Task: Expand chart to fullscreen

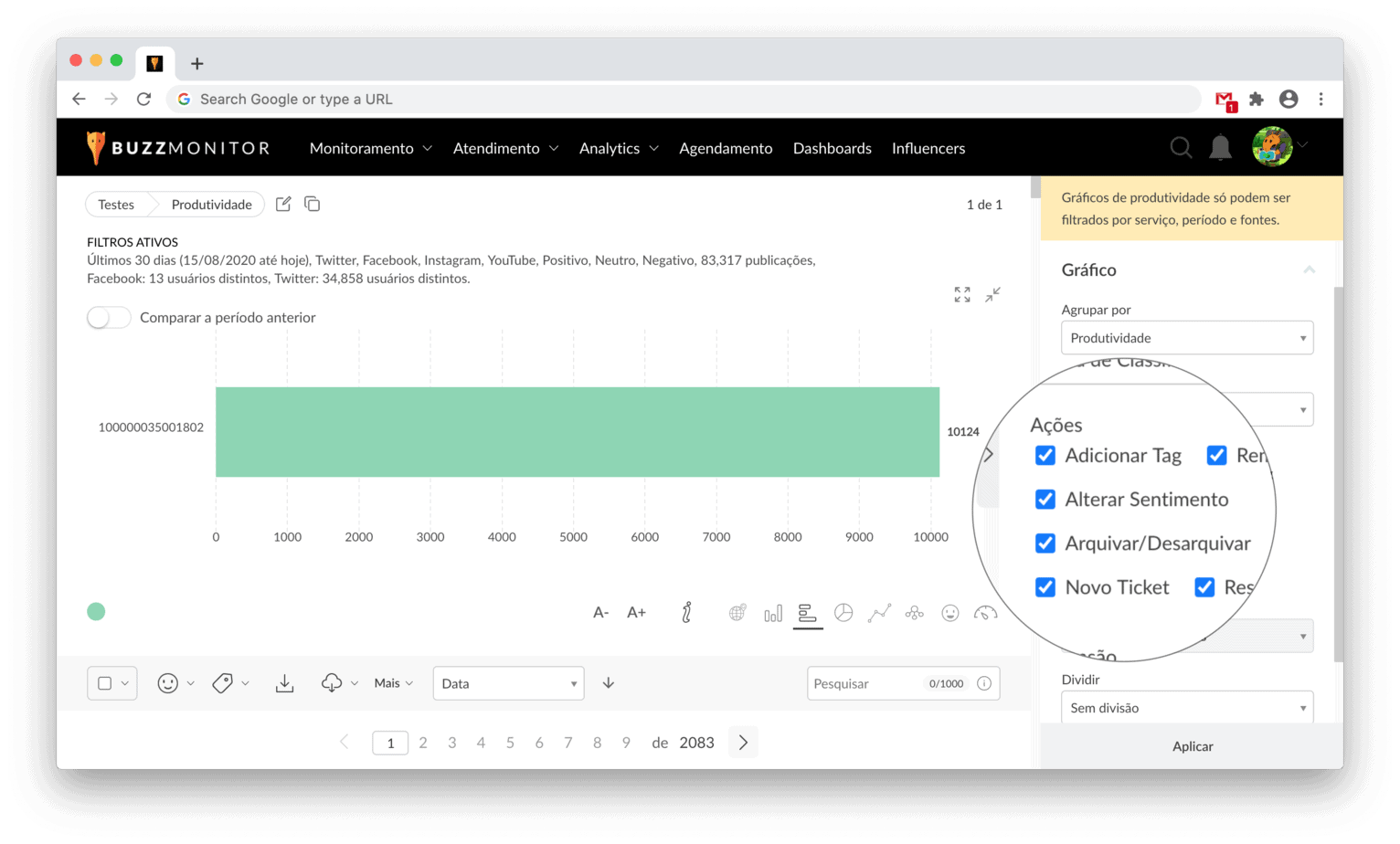Action: pos(962,294)
